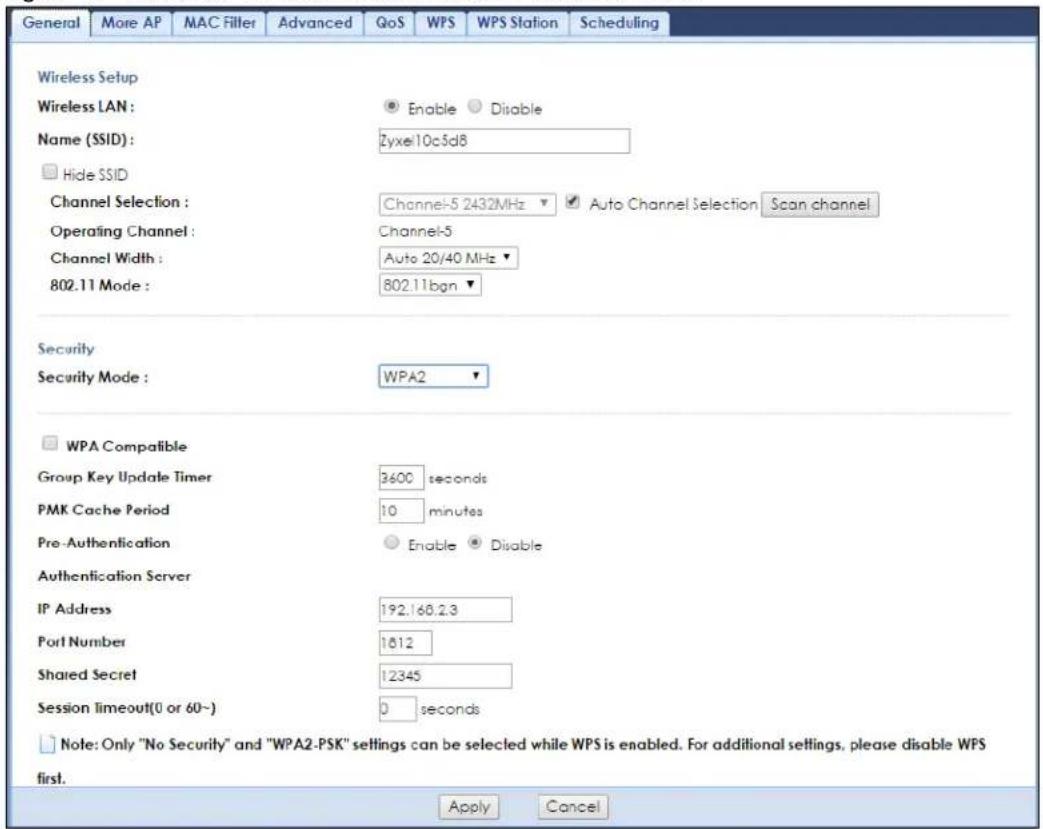This screenshot has width=1043, height=829.
Task: Click the Wireless Setup section heading
Action: pos(88,77)
